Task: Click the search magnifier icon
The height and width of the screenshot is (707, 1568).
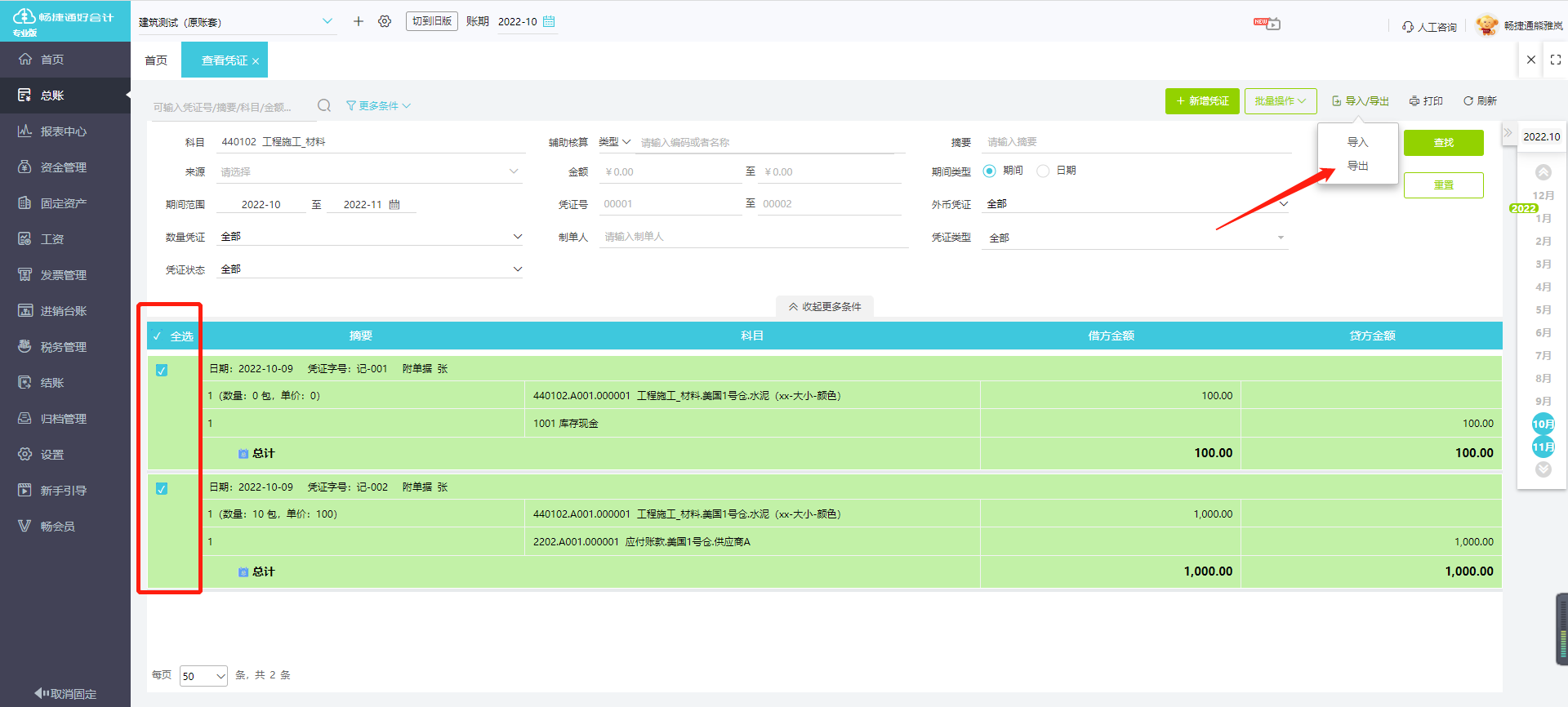Action: point(324,105)
